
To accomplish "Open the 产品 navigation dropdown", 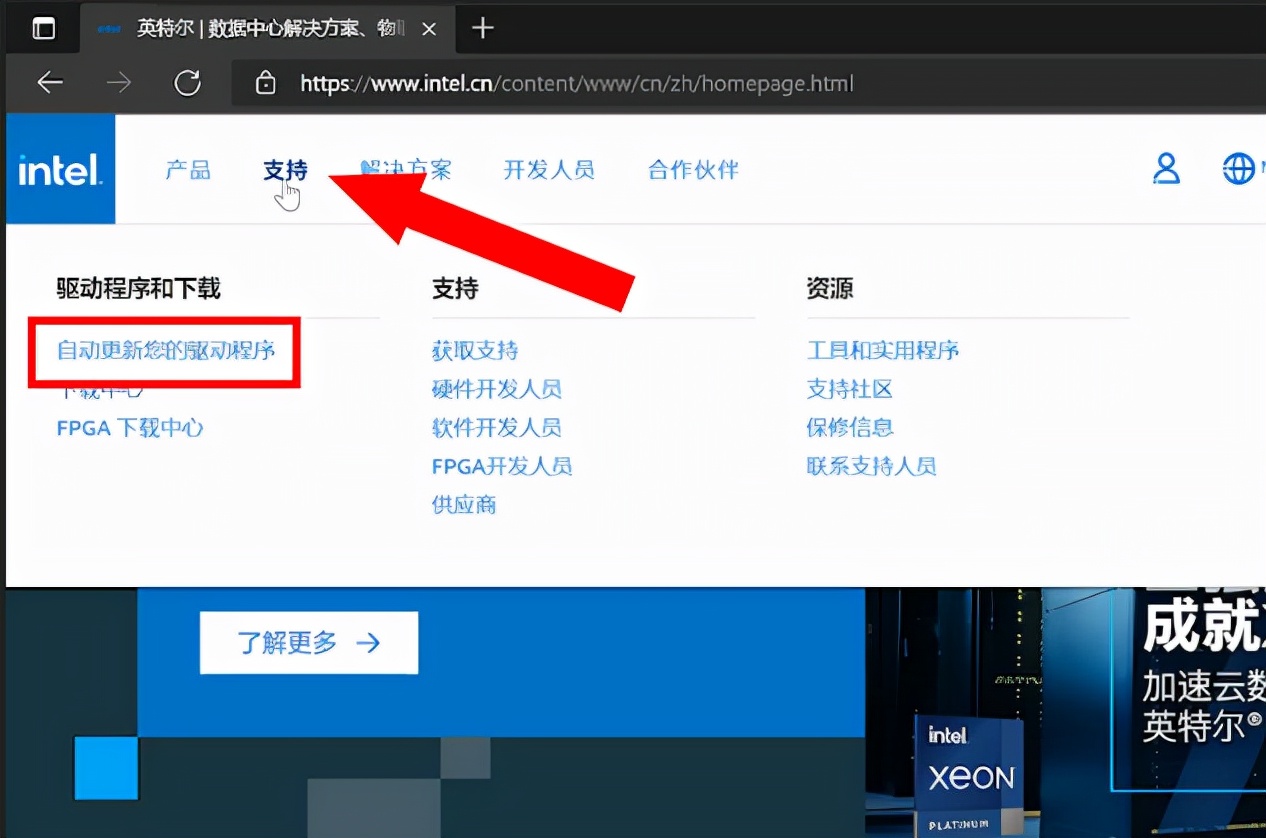I will [x=187, y=170].
